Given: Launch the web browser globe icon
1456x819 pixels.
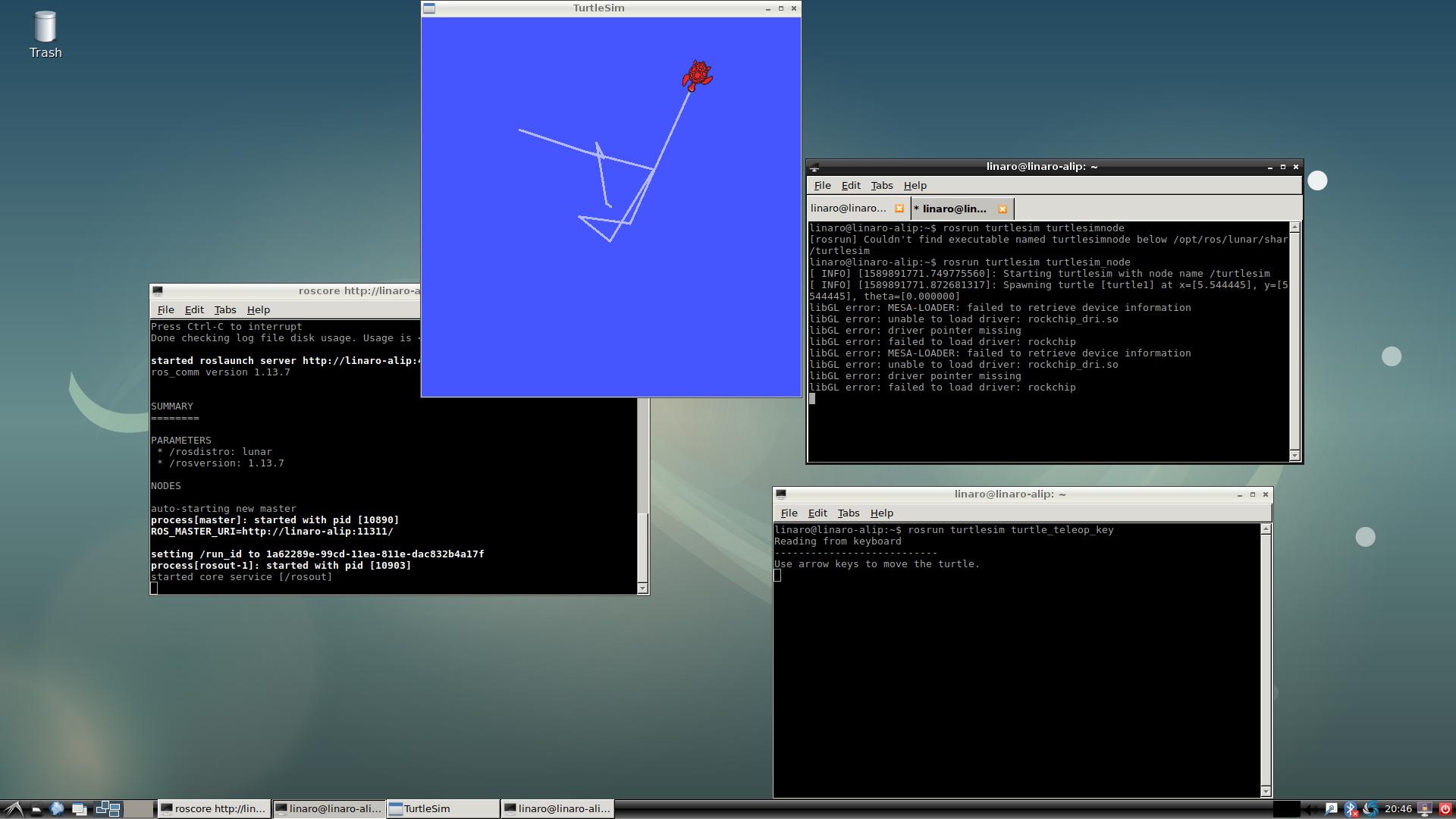Looking at the screenshot, I should [x=57, y=809].
